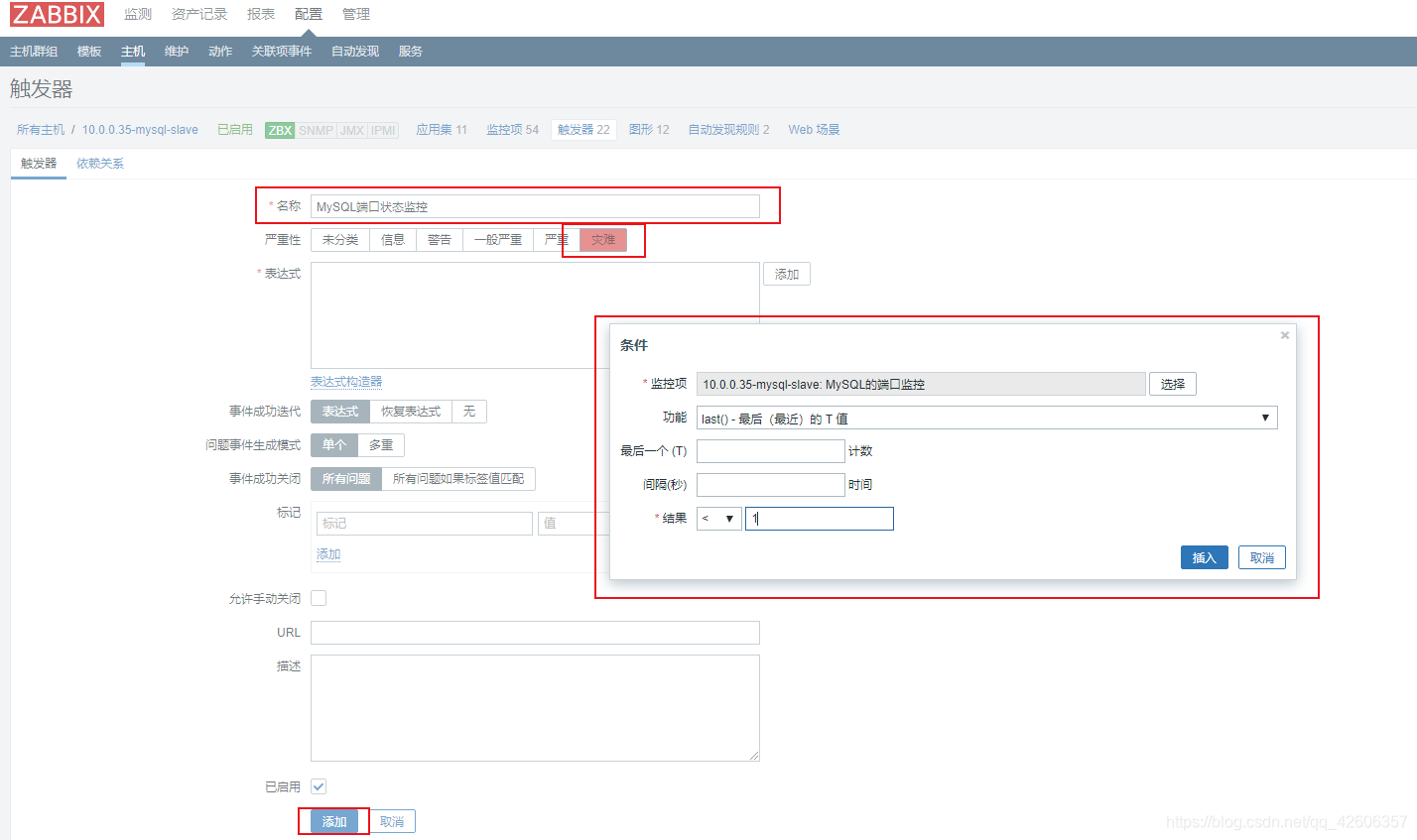Select 多重 problem event generation mode

pyautogui.click(x=381, y=445)
